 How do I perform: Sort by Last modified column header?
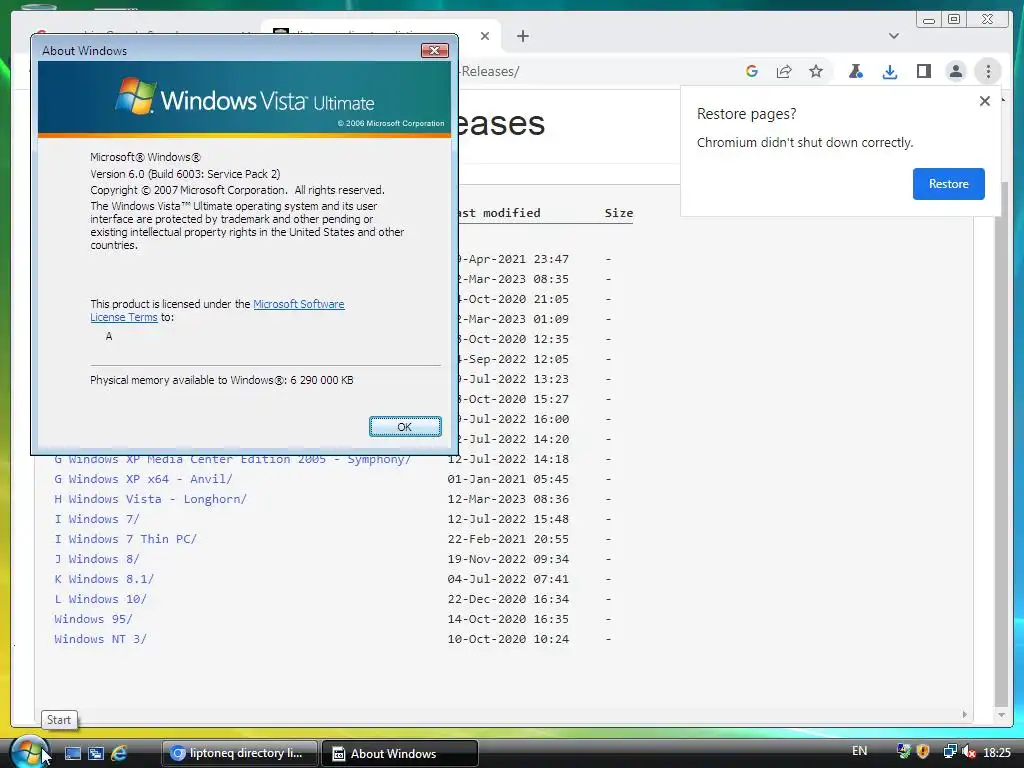[500, 213]
